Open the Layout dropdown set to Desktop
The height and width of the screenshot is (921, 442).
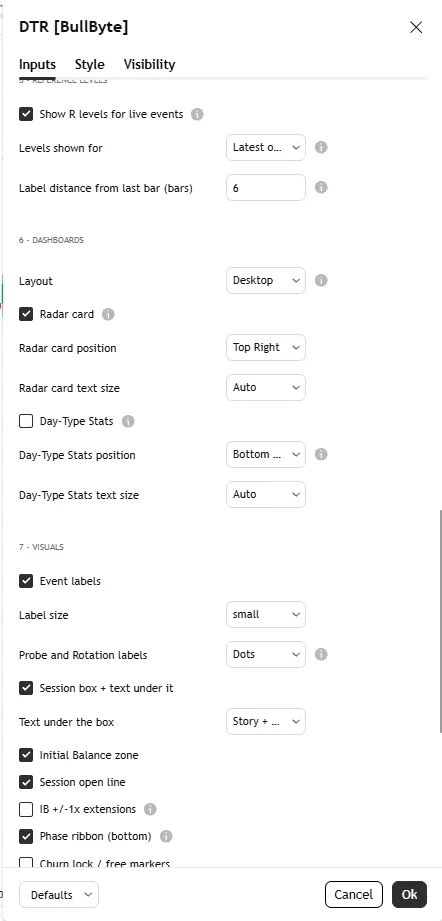point(266,280)
